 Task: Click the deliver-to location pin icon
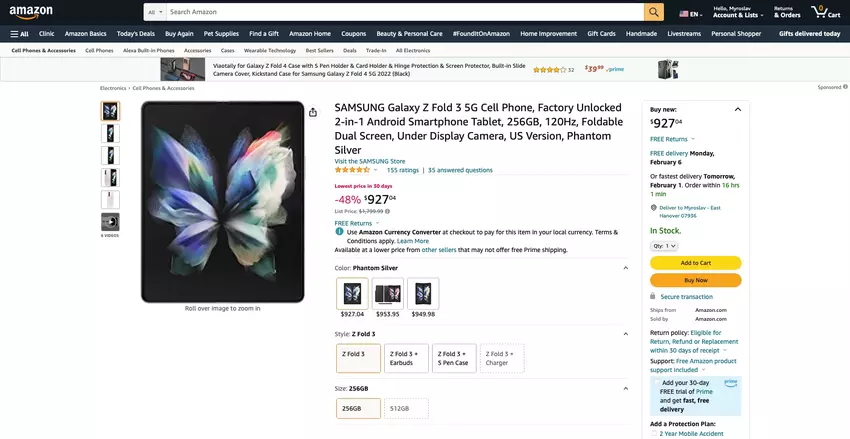coord(653,208)
